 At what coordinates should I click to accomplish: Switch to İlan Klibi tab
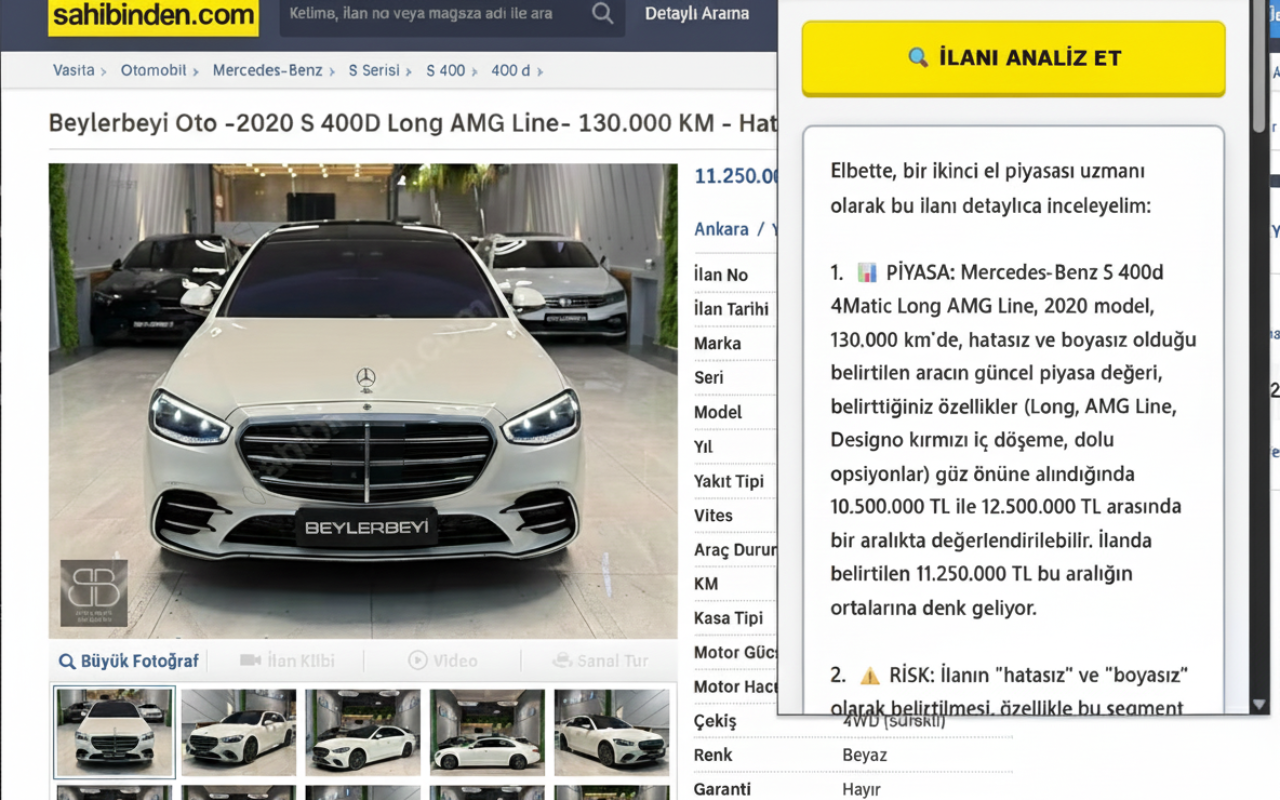(x=288, y=661)
